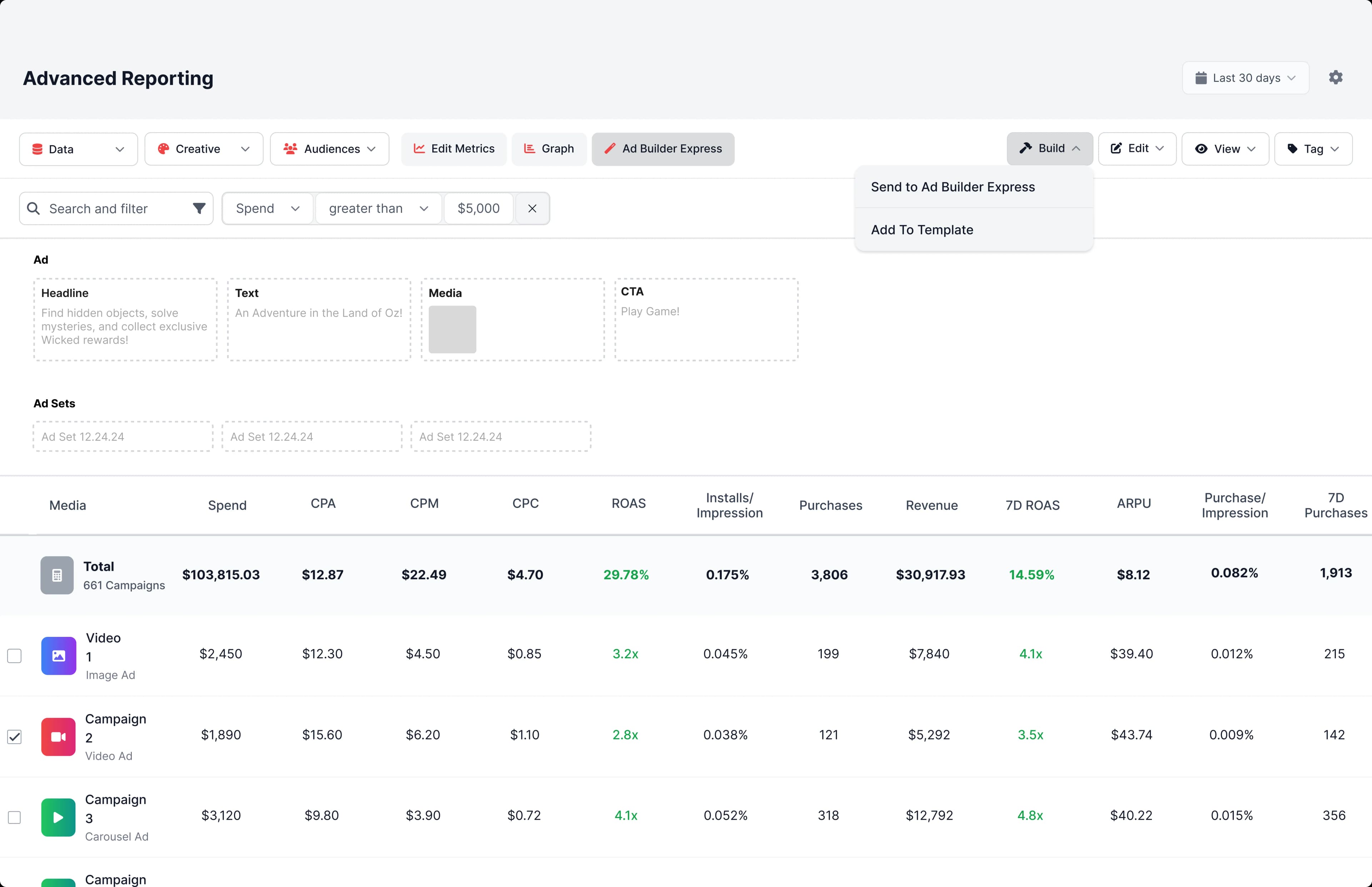Expand the Spend filter metric dropdown
This screenshot has height=887, width=1372.
[x=267, y=208]
